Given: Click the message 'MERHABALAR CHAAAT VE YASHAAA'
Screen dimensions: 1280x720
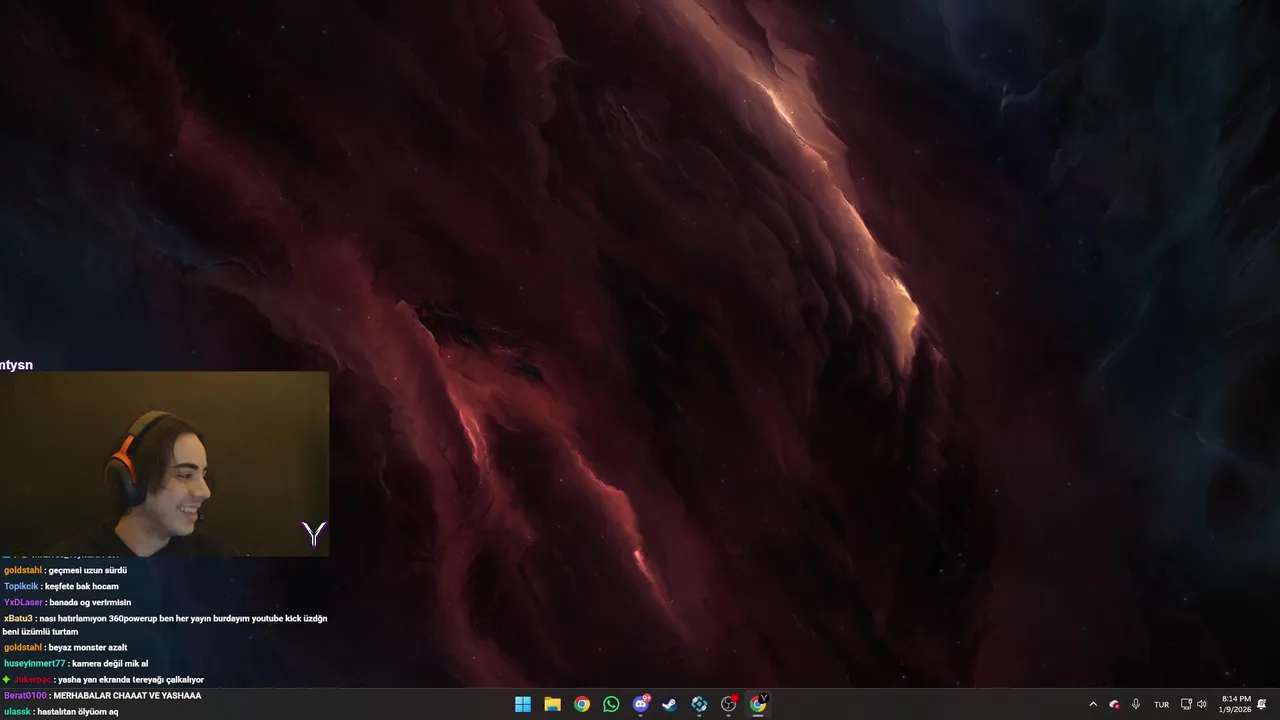Looking at the screenshot, I should pos(127,695).
